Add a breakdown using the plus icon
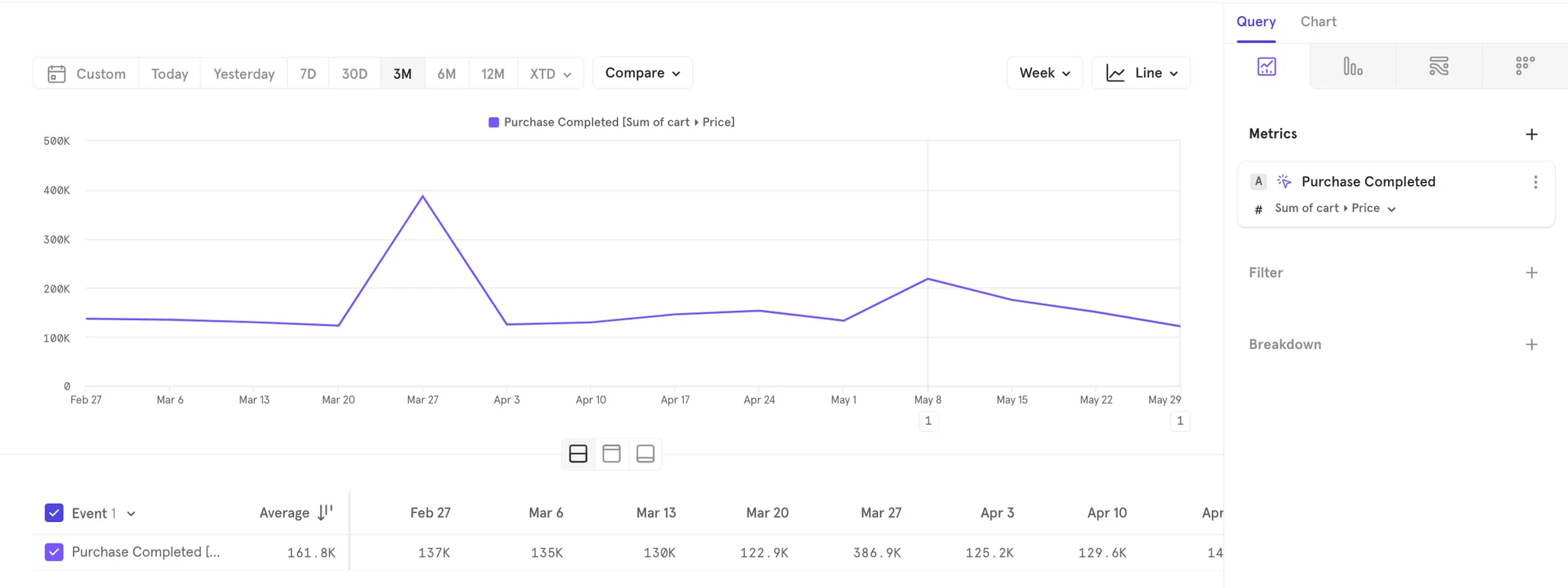The height and width of the screenshot is (588, 1568). (x=1531, y=345)
